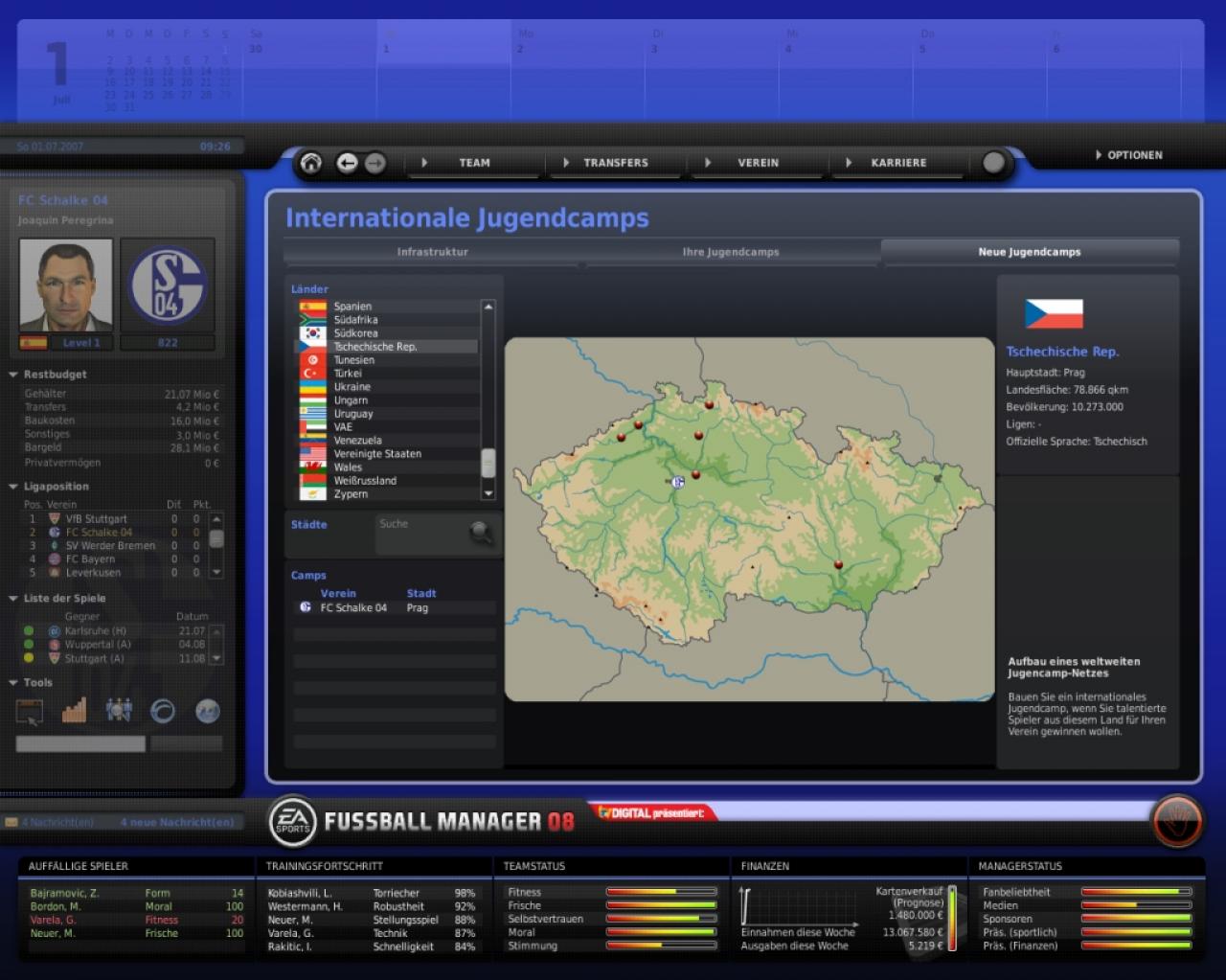Click the Czech flag in info panel
Screen dimensions: 1226x980
[1054, 314]
